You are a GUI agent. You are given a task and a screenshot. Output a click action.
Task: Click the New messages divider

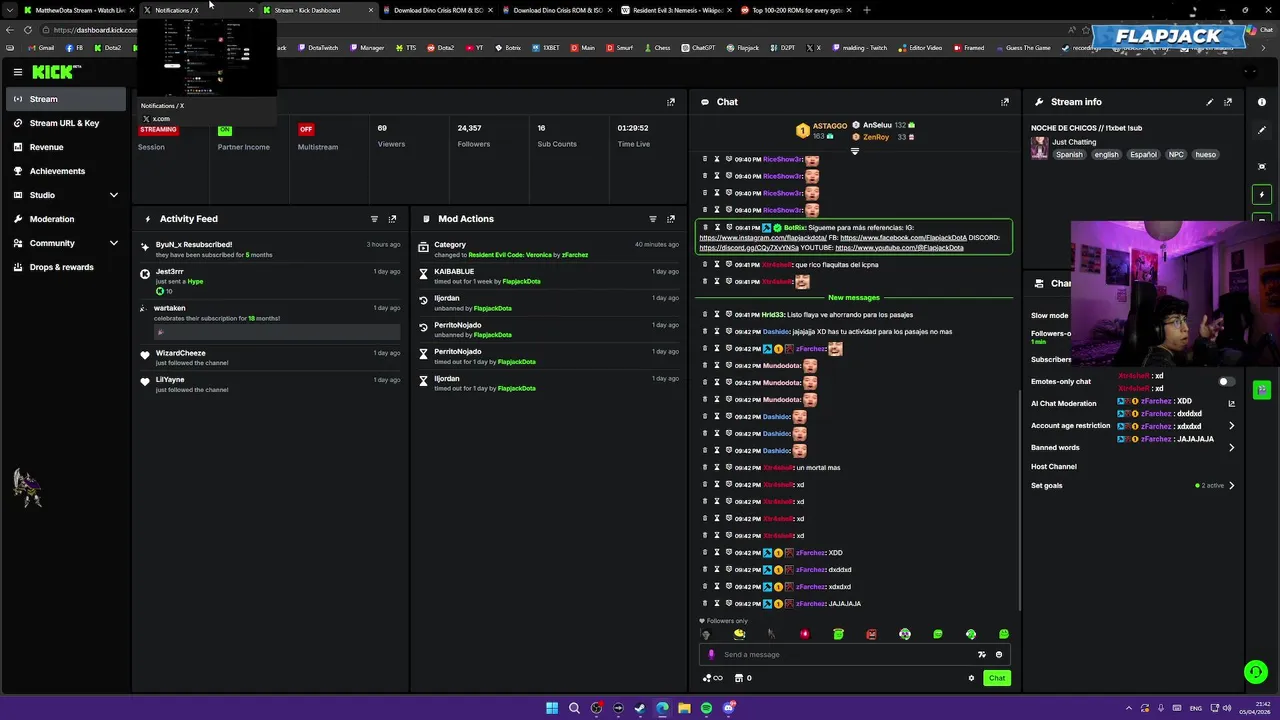click(x=854, y=298)
